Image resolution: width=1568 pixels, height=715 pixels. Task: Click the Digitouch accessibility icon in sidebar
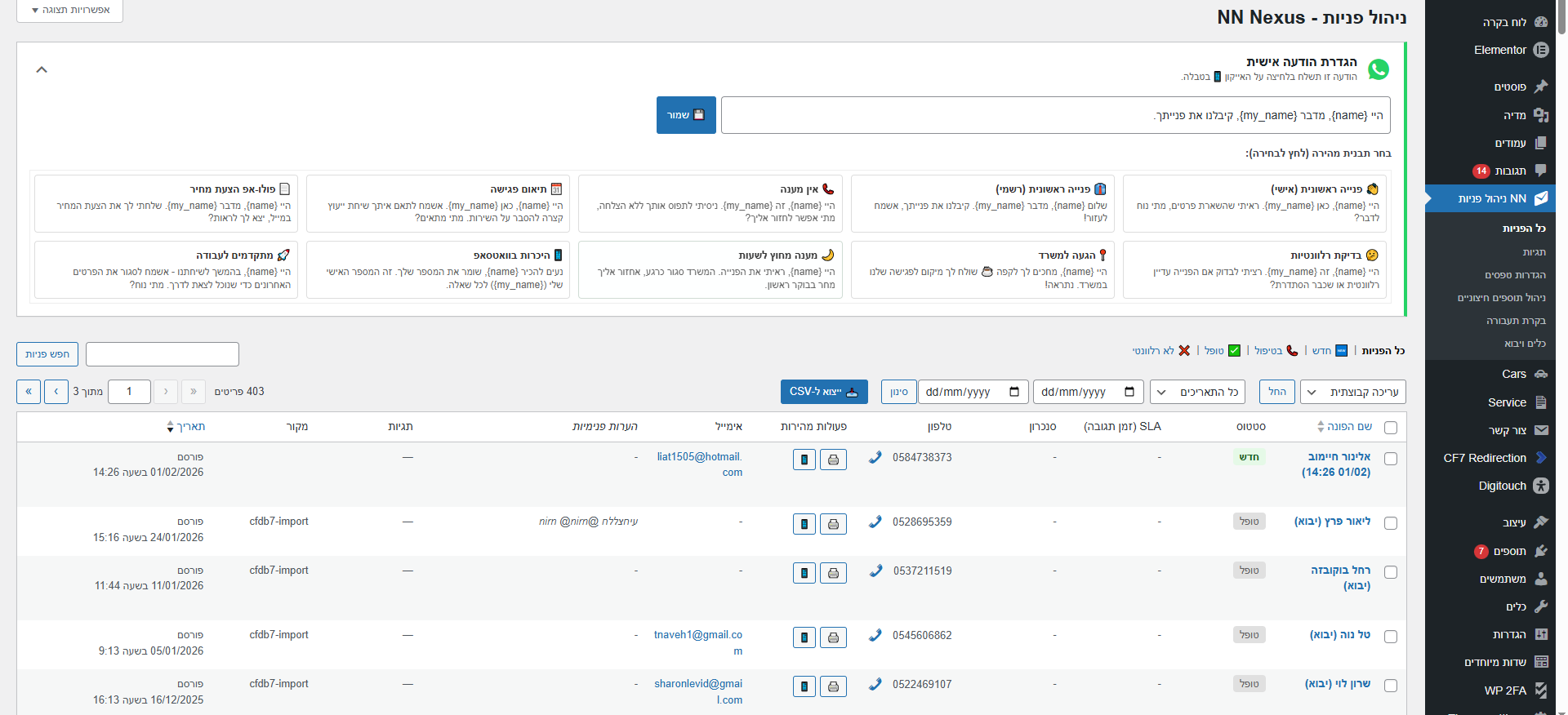coord(1540,486)
